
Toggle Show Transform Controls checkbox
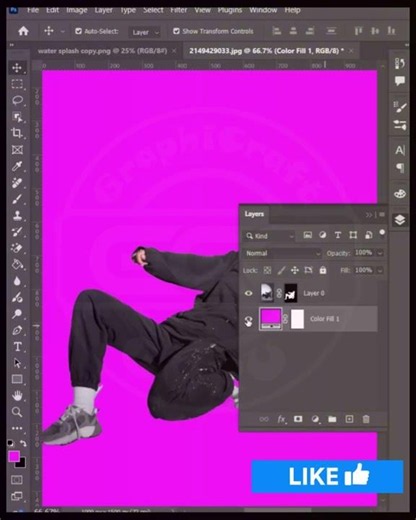tap(176, 31)
